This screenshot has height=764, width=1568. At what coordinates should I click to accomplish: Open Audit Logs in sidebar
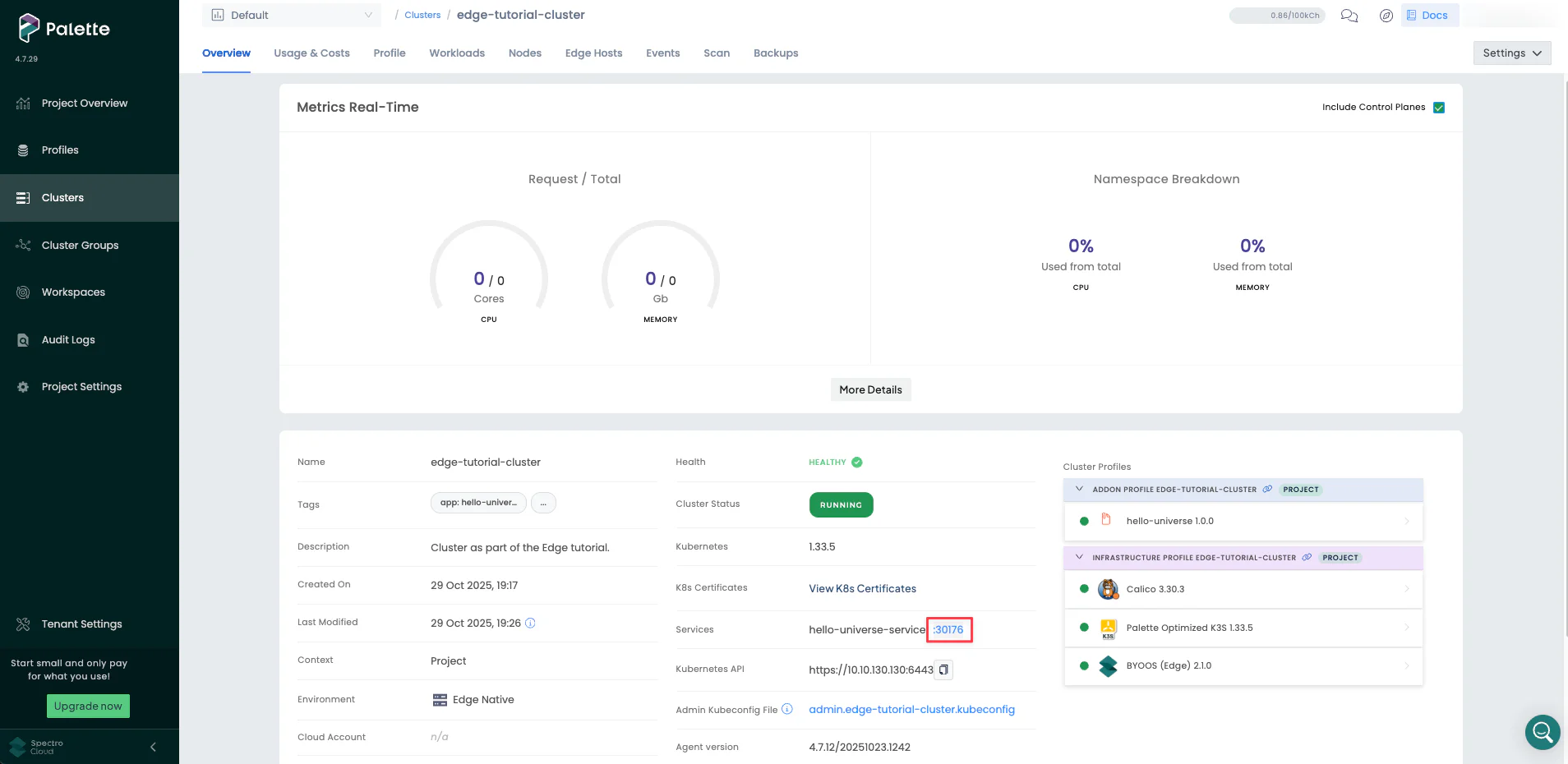click(x=68, y=340)
